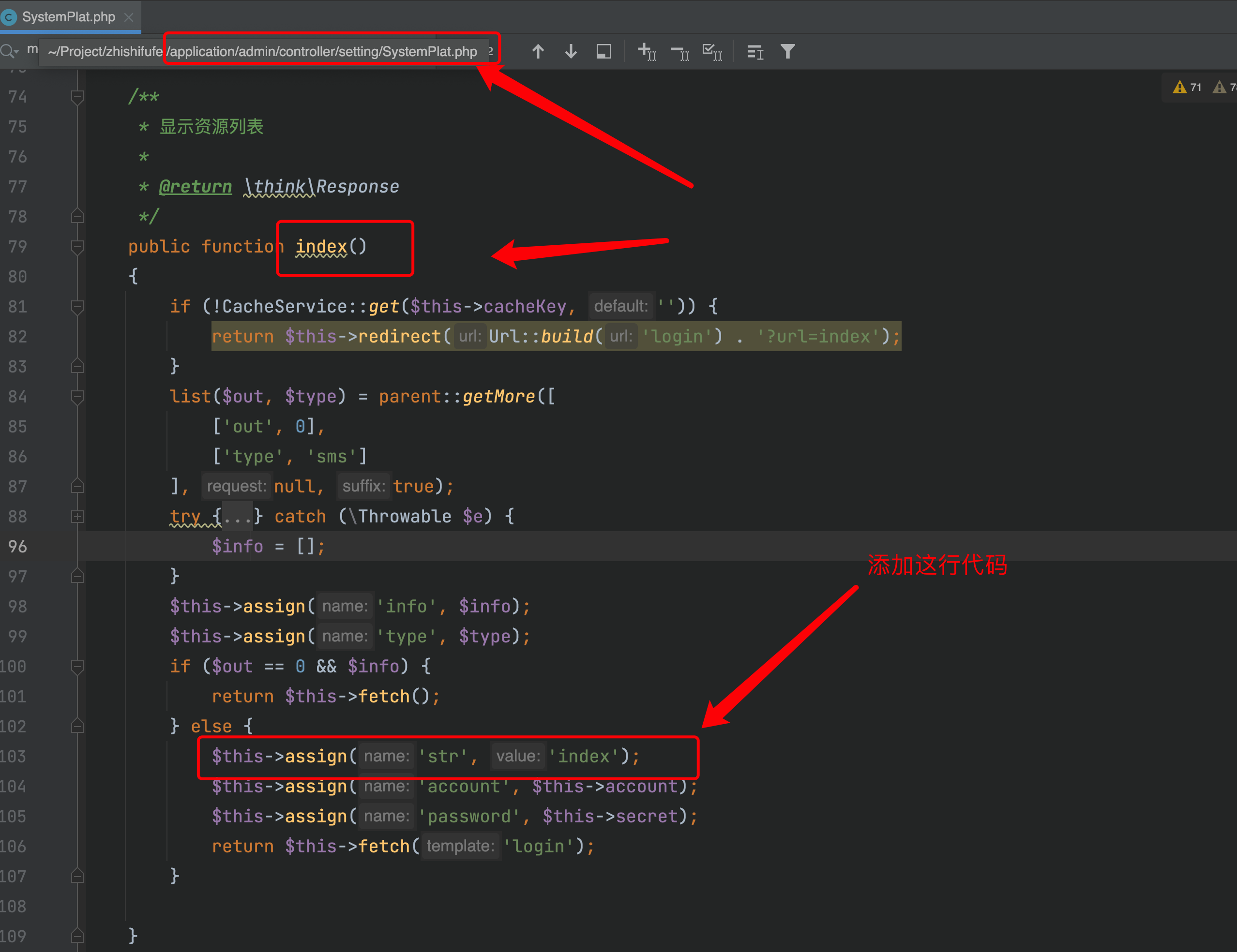
Task: Place cursor on $info = []; line
Action: (269, 546)
